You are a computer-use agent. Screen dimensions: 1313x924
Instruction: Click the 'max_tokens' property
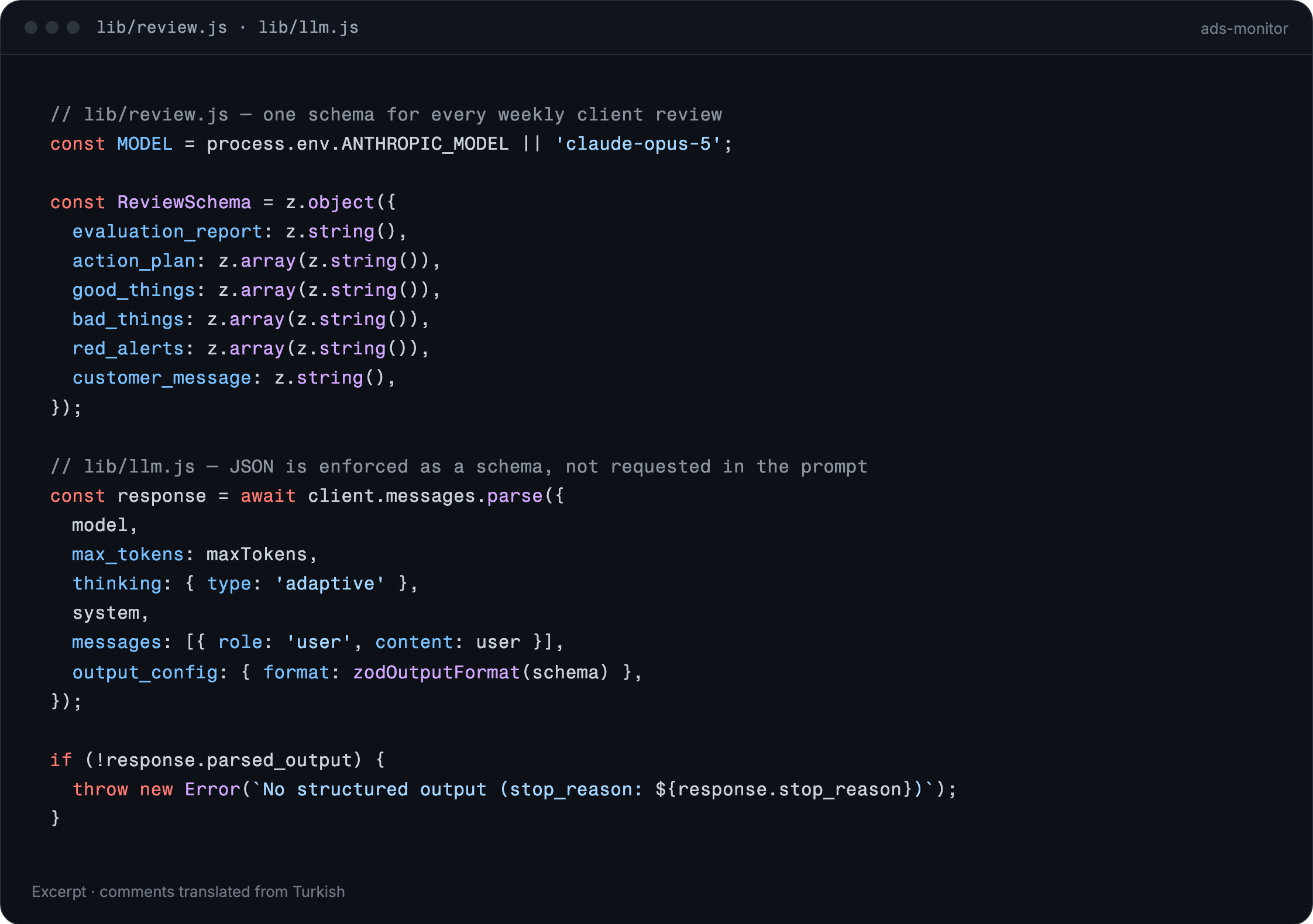click(128, 554)
